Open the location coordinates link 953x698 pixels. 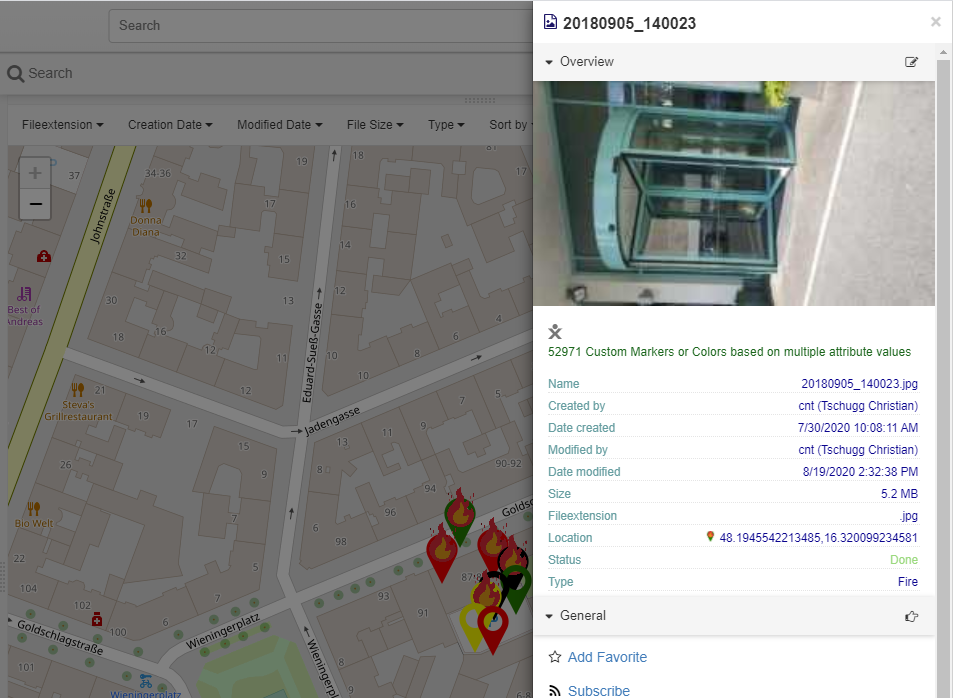pyautogui.click(x=818, y=538)
